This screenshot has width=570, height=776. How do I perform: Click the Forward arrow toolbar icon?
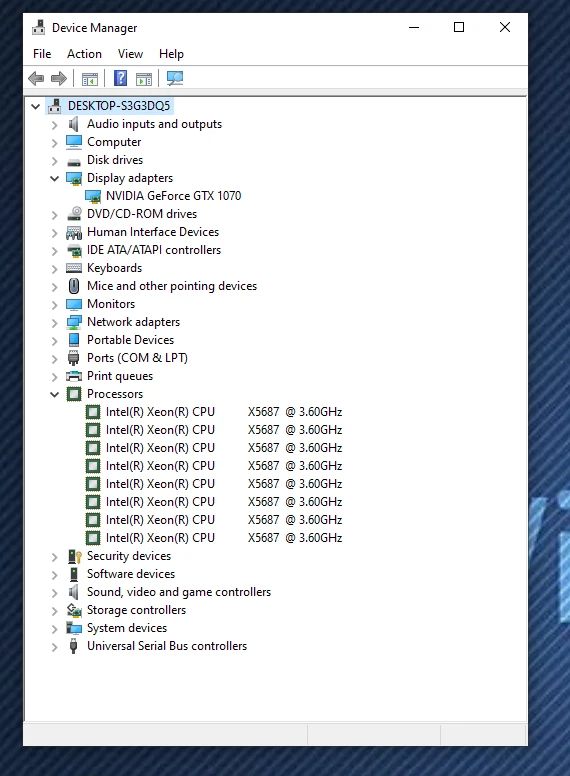(x=59, y=78)
